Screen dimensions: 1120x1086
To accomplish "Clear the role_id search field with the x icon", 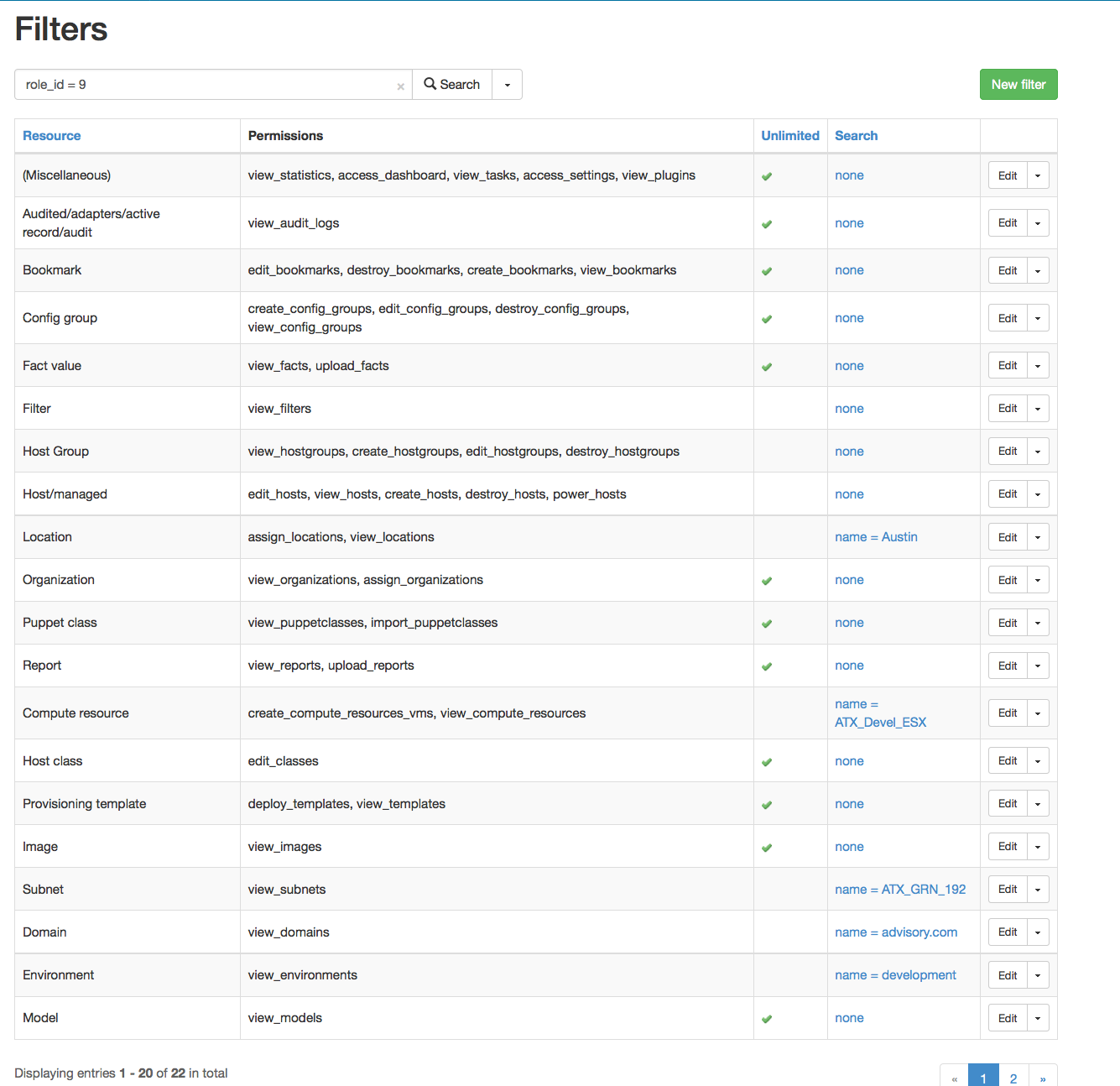I will [400, 86].
